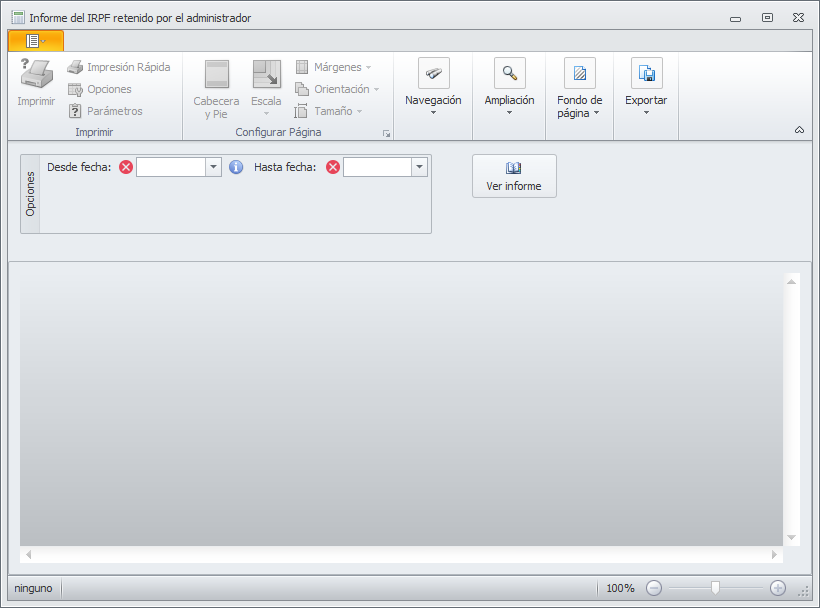The image size is (820, 608).
Task: Click the info icon beside Desde fecha
Action: coord(236,167)
